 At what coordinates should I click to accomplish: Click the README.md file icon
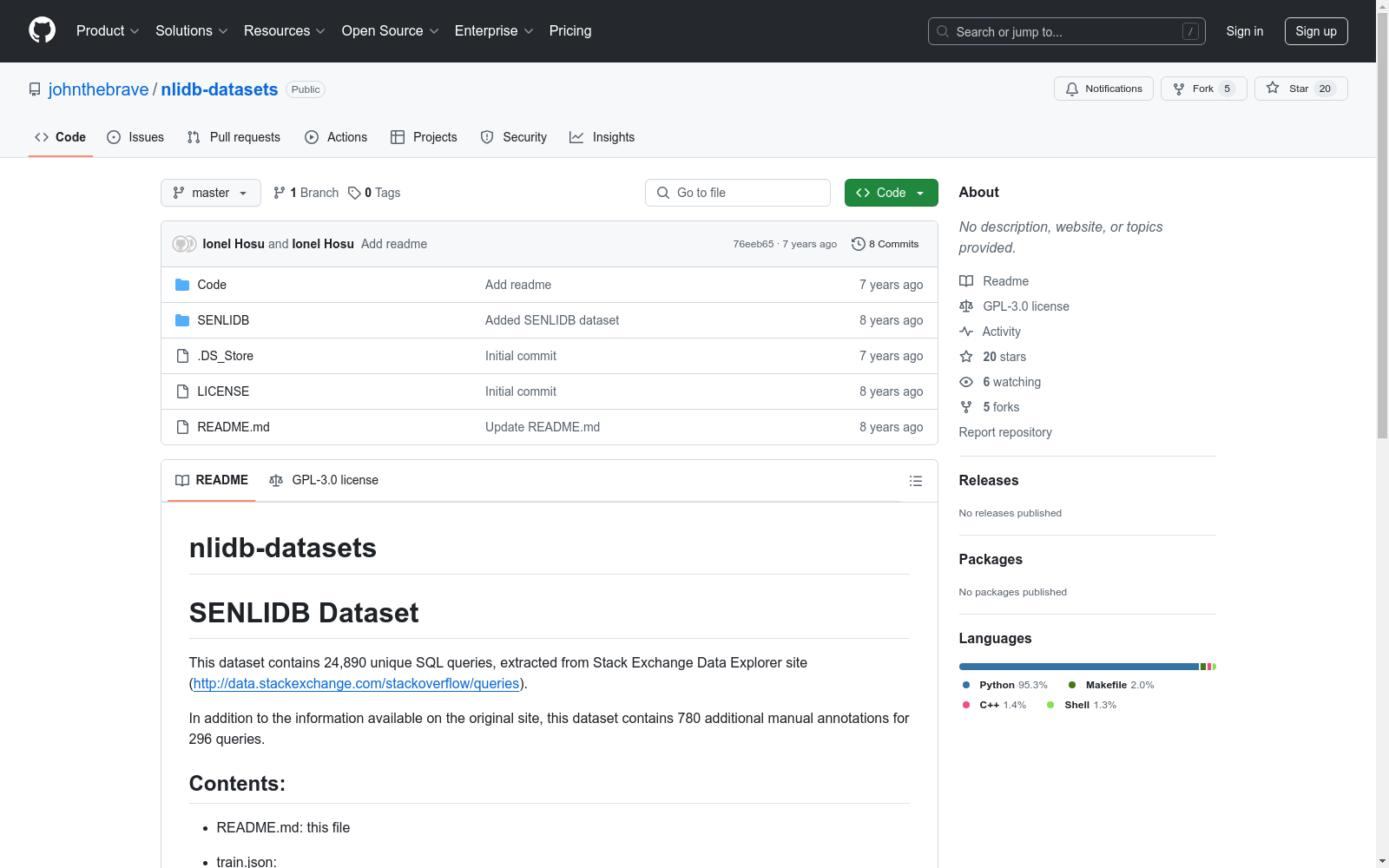tap(182, 427)
